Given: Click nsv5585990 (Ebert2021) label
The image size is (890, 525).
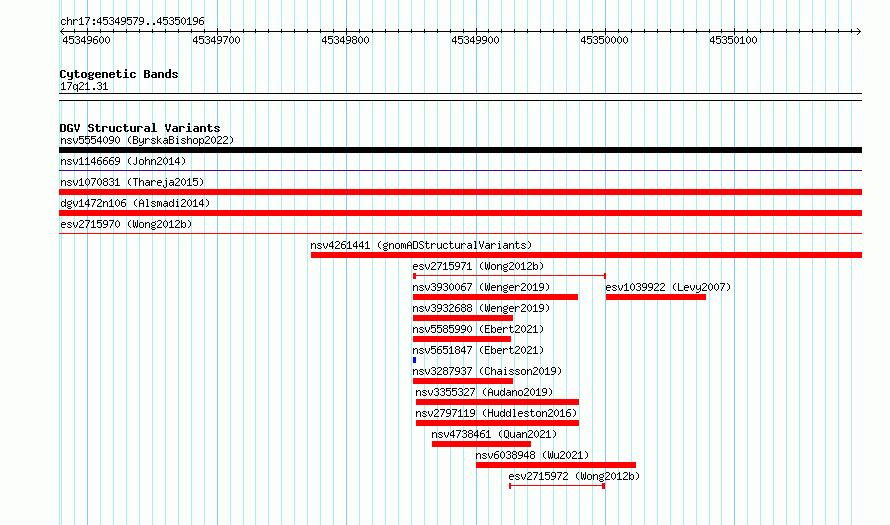Looking at the screenshot, I should [x=478, y=329].
